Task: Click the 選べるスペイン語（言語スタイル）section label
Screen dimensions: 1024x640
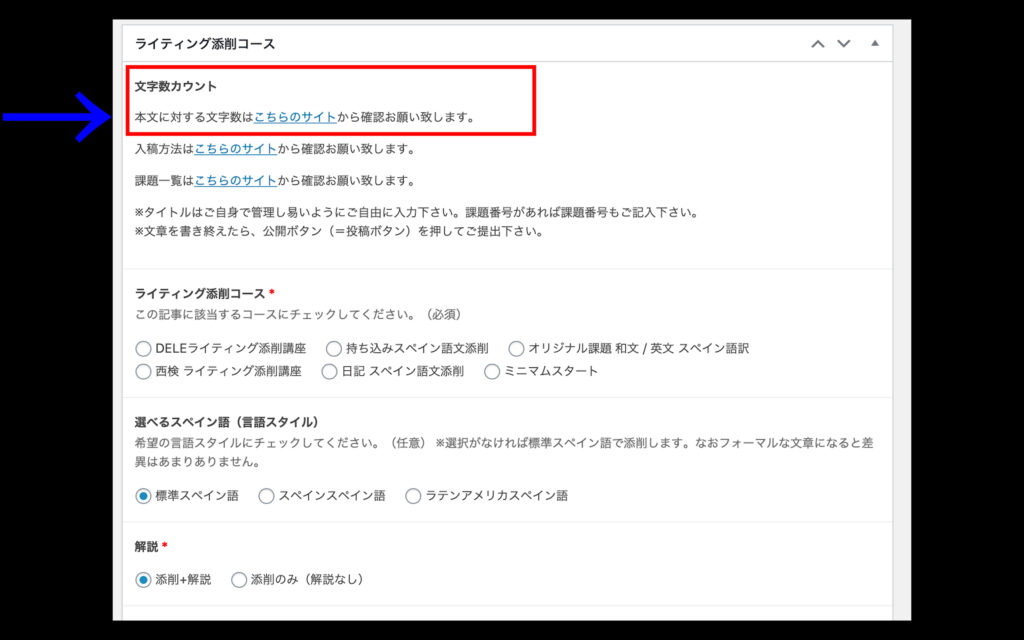Action: 226,422
